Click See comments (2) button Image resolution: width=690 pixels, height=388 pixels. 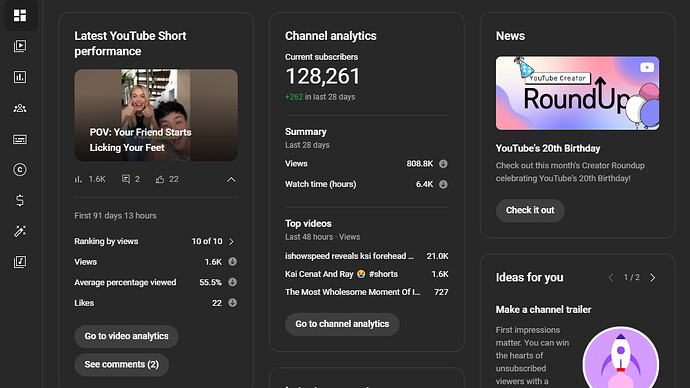click(x=121, y=365)
